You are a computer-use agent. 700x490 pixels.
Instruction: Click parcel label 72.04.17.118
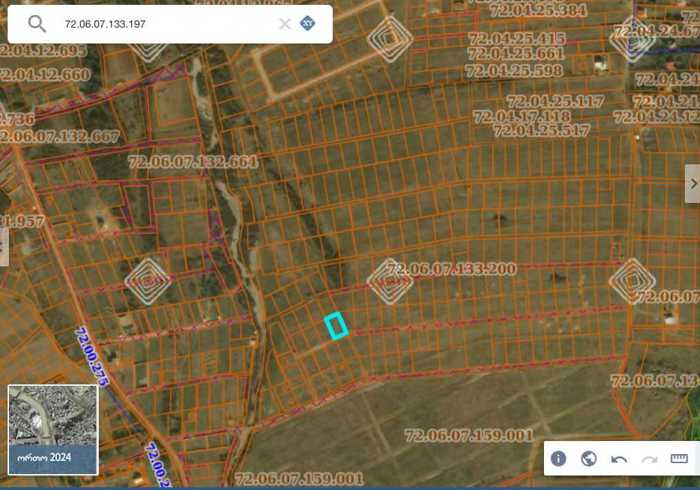tap(522, 116)
